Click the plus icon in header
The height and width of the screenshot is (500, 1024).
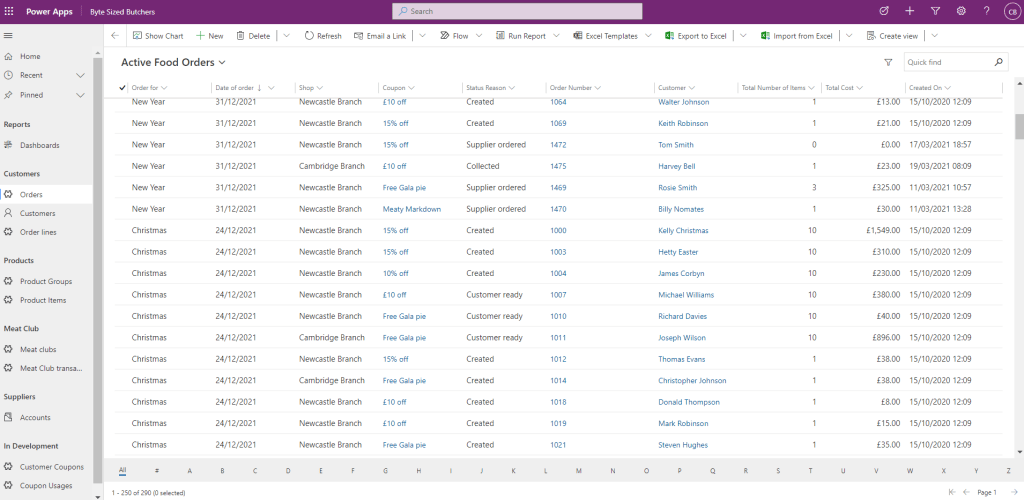point(909,11)
